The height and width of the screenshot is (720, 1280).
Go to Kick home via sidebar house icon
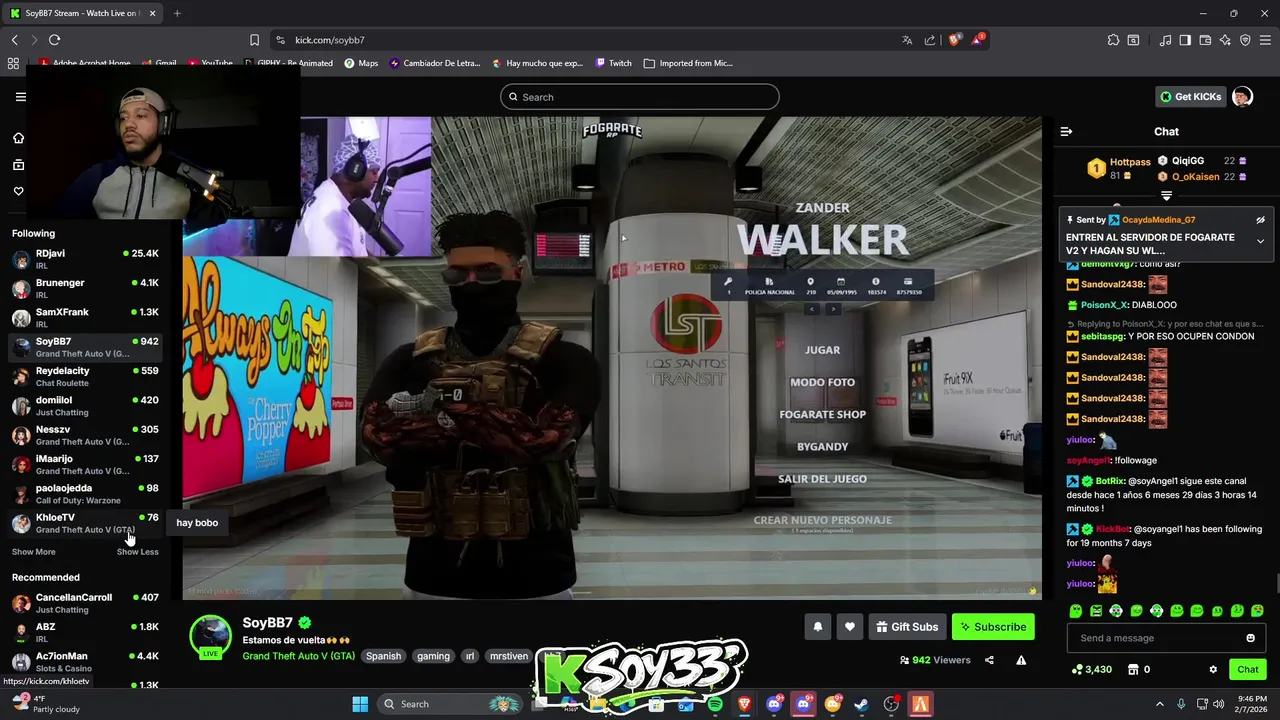pyautogui.click(x=18, y=138)
